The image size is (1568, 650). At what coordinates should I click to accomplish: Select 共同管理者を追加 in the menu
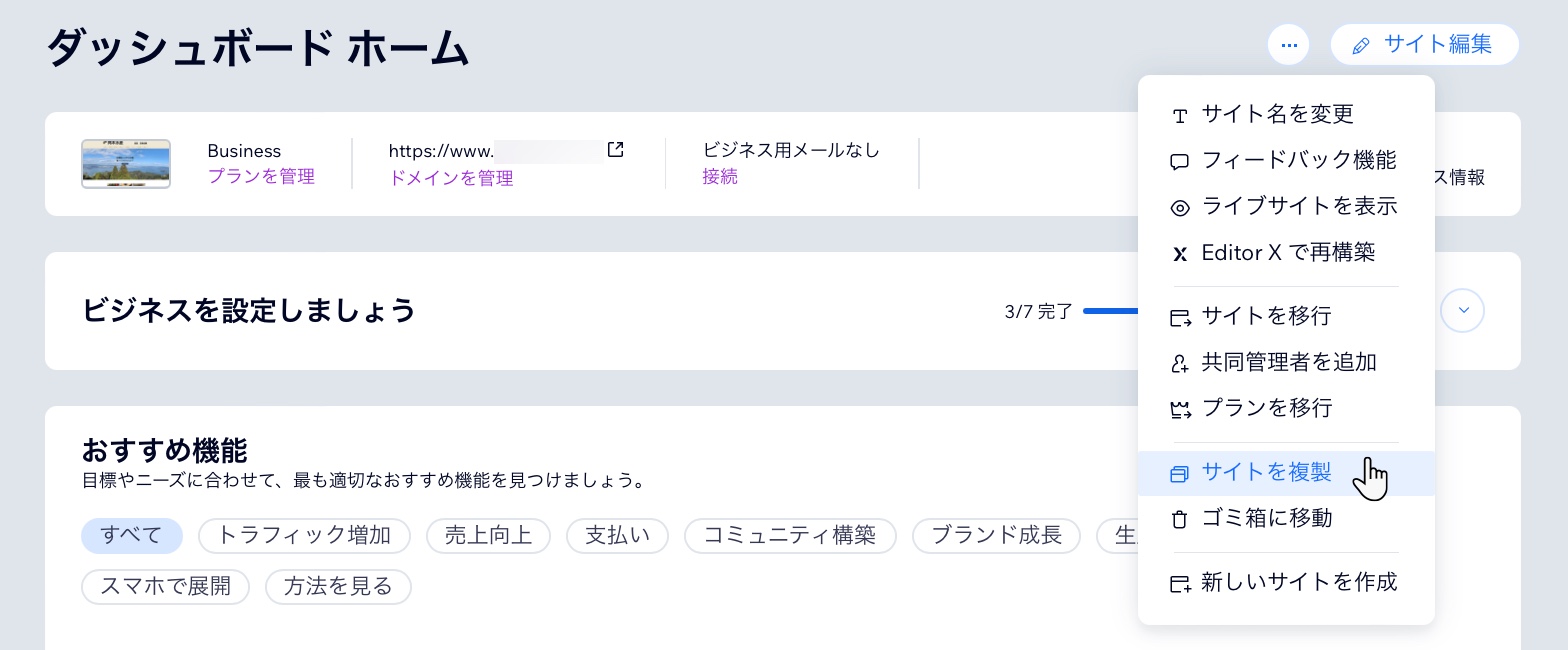tap(1289, 362)
